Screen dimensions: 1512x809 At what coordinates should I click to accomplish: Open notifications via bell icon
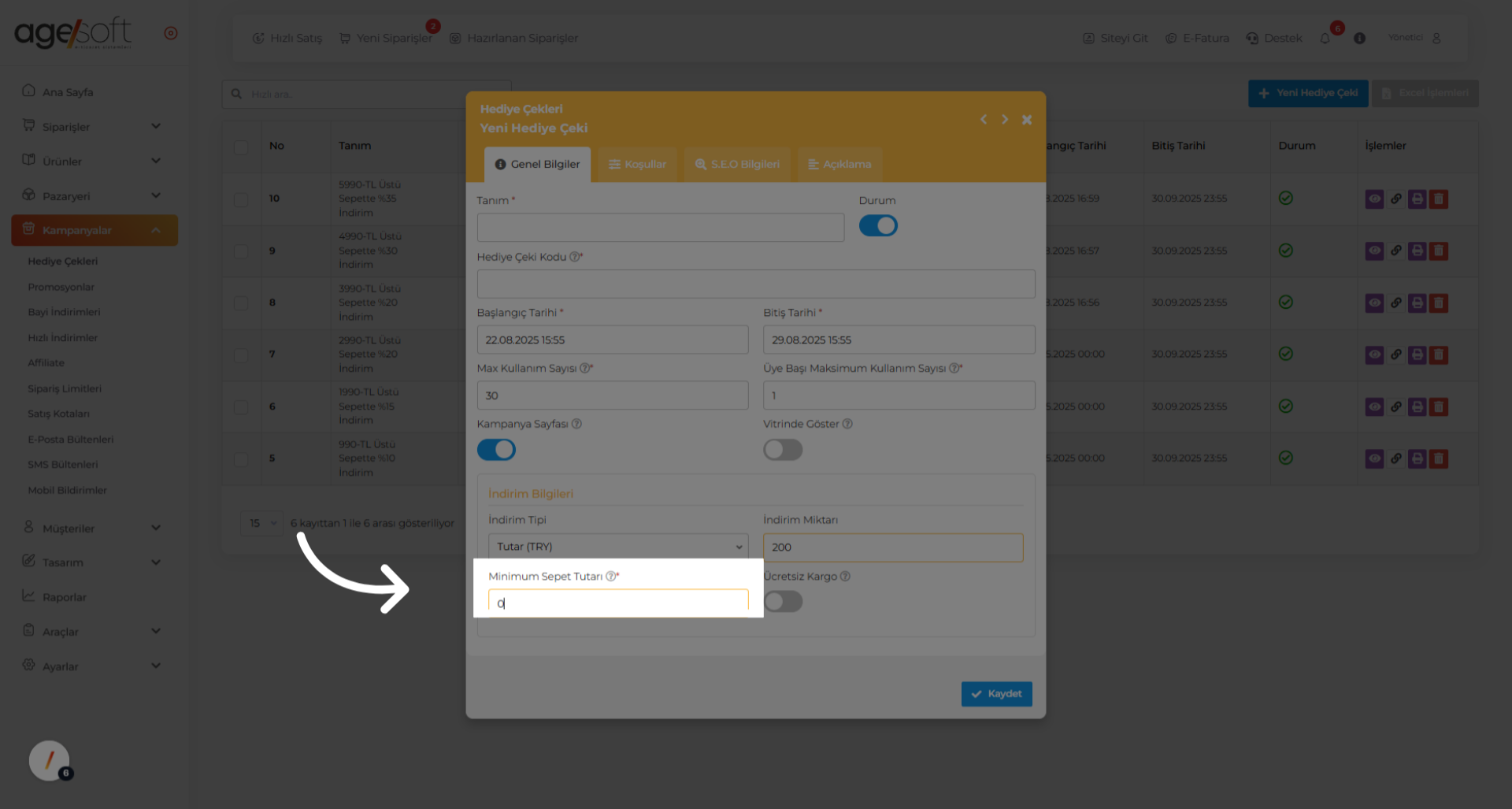(x=1325, y=37)
